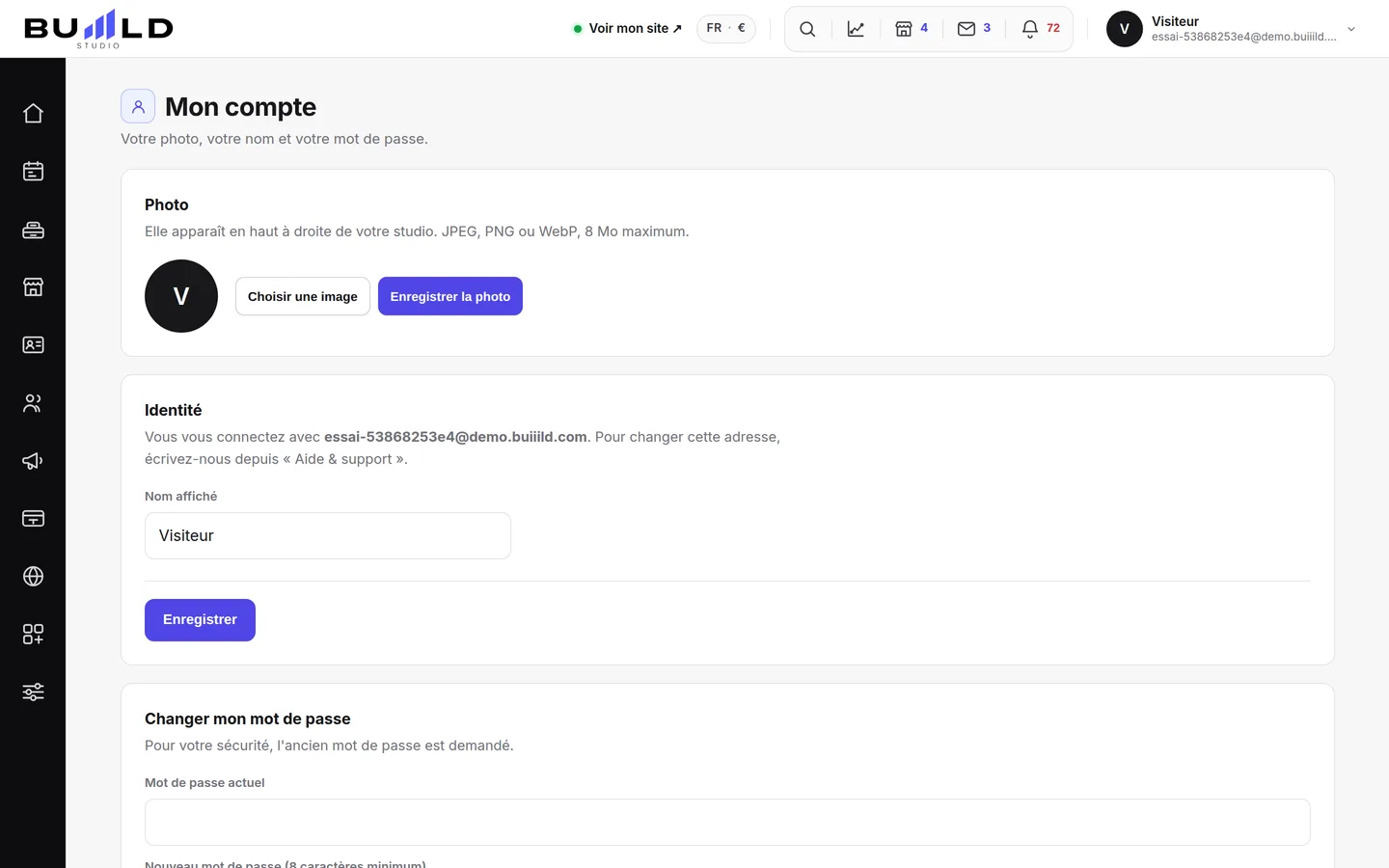Open the store sidebar icon
The image size is (1389, 868).
pos(33,287)
